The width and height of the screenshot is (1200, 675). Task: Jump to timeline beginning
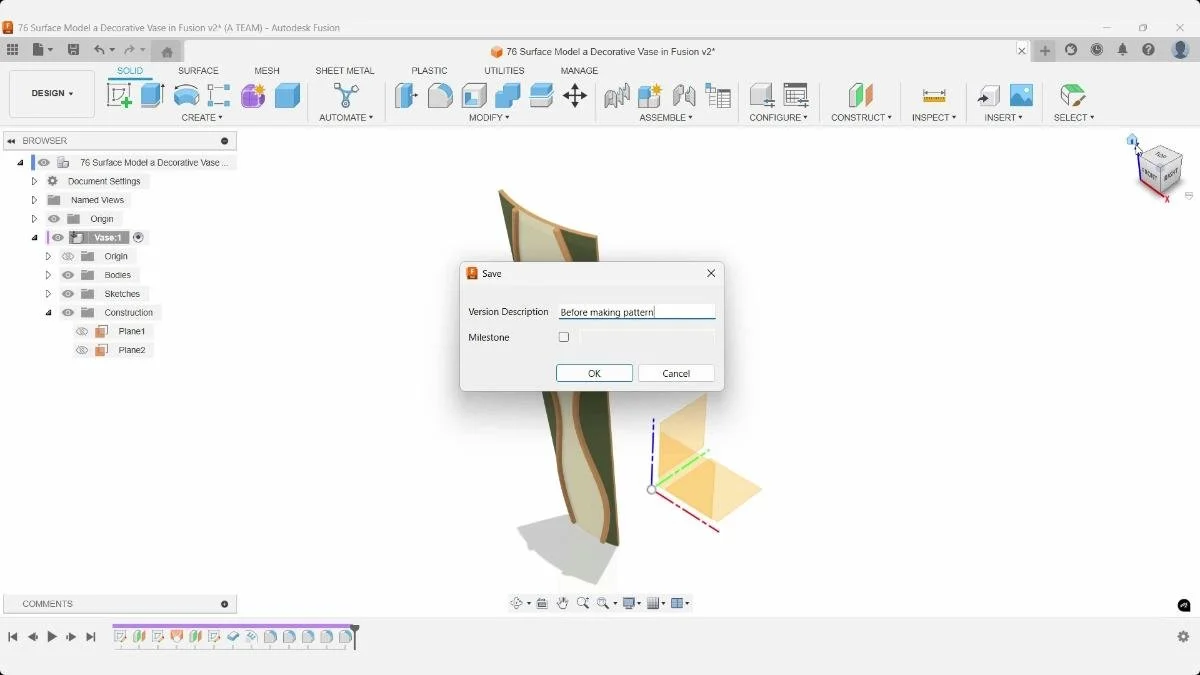click(13, 636)
